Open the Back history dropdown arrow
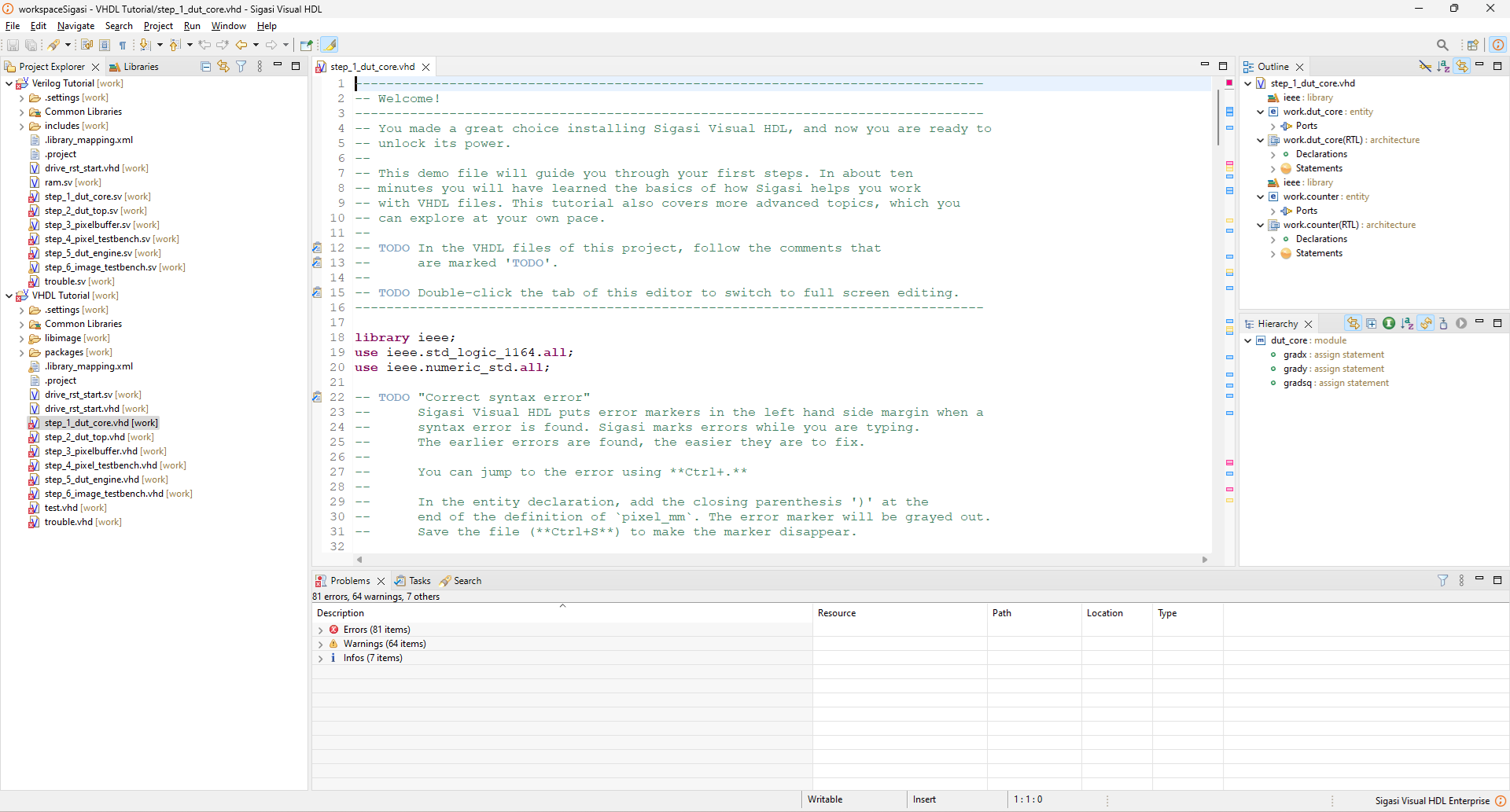 tap(256, 46)
